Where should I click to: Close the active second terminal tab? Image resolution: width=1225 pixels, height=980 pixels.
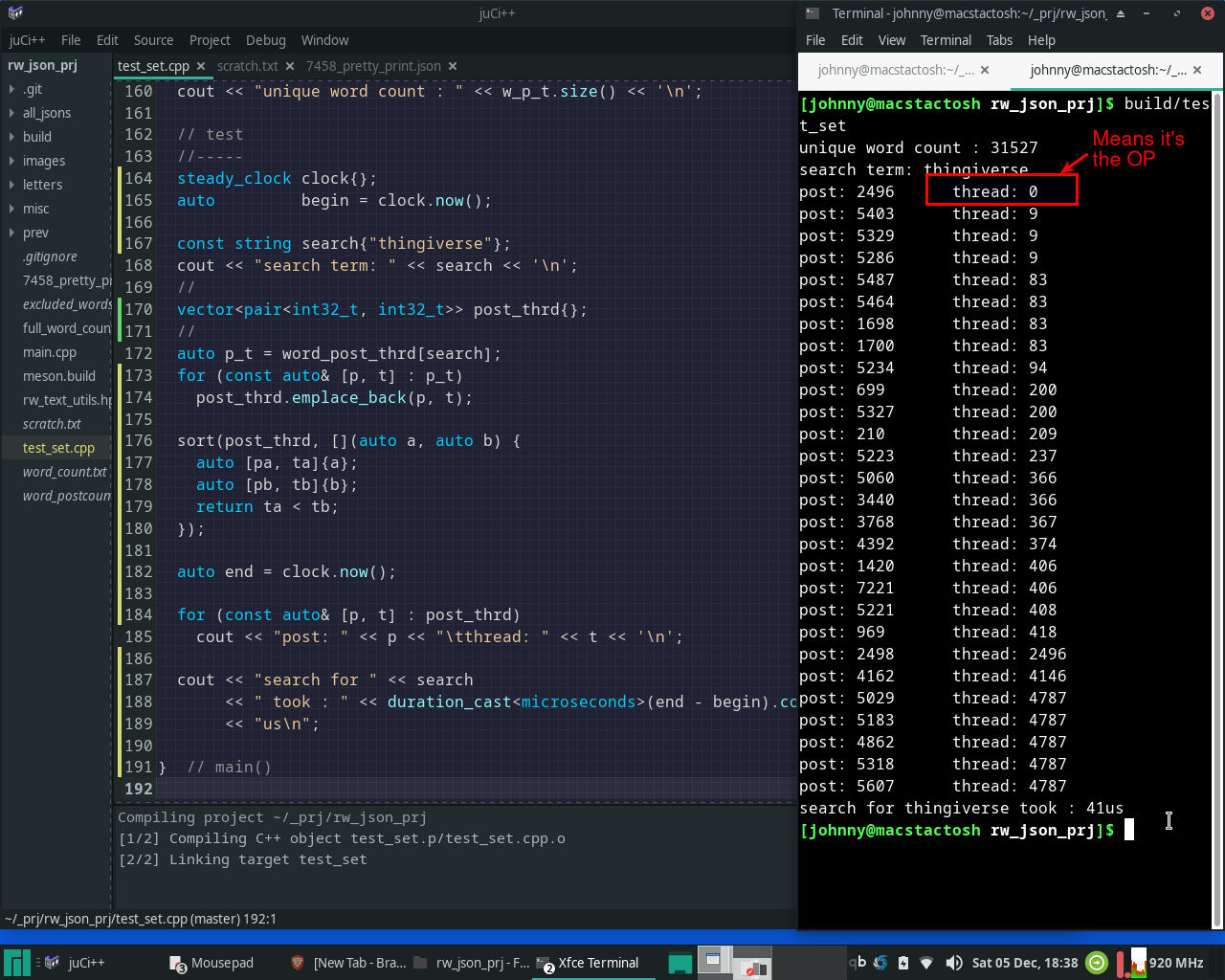click(x=1197, y=70)
